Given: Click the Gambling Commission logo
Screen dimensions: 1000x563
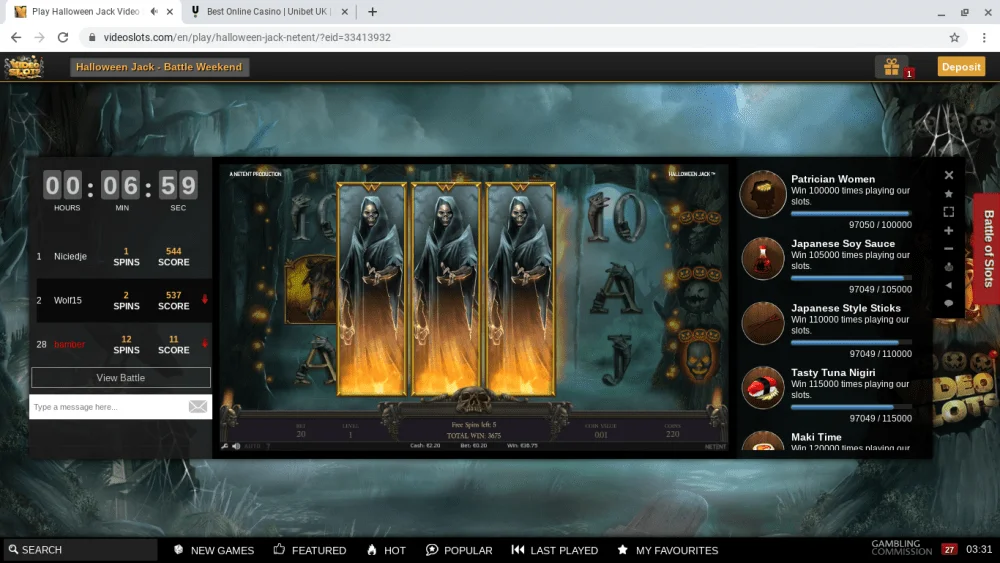Looking at the screenshot, I should [901, 548].
